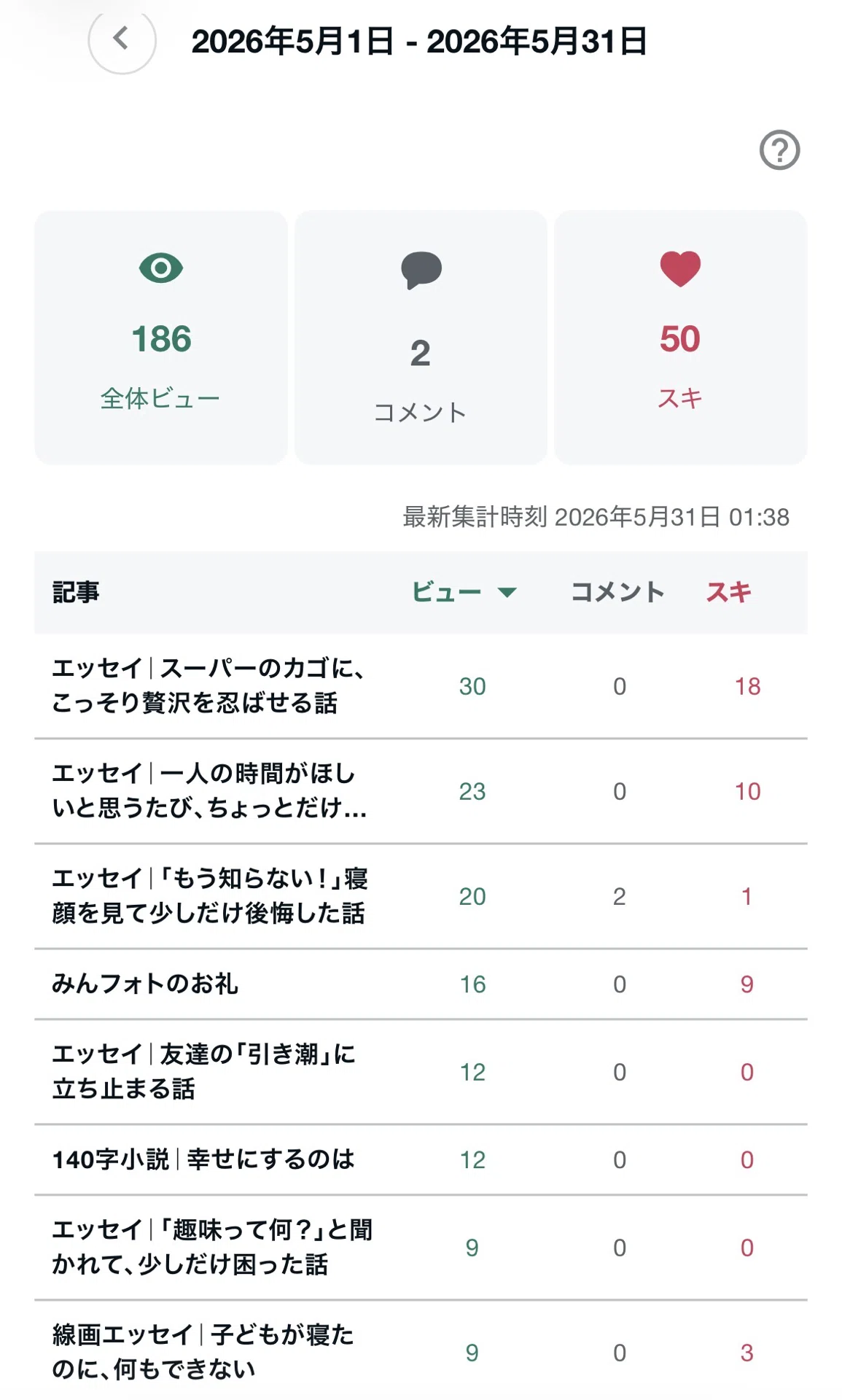Open article 「もう知らない！」寝顔を見て
842x1400 pixels.
[x=421, y=896]
